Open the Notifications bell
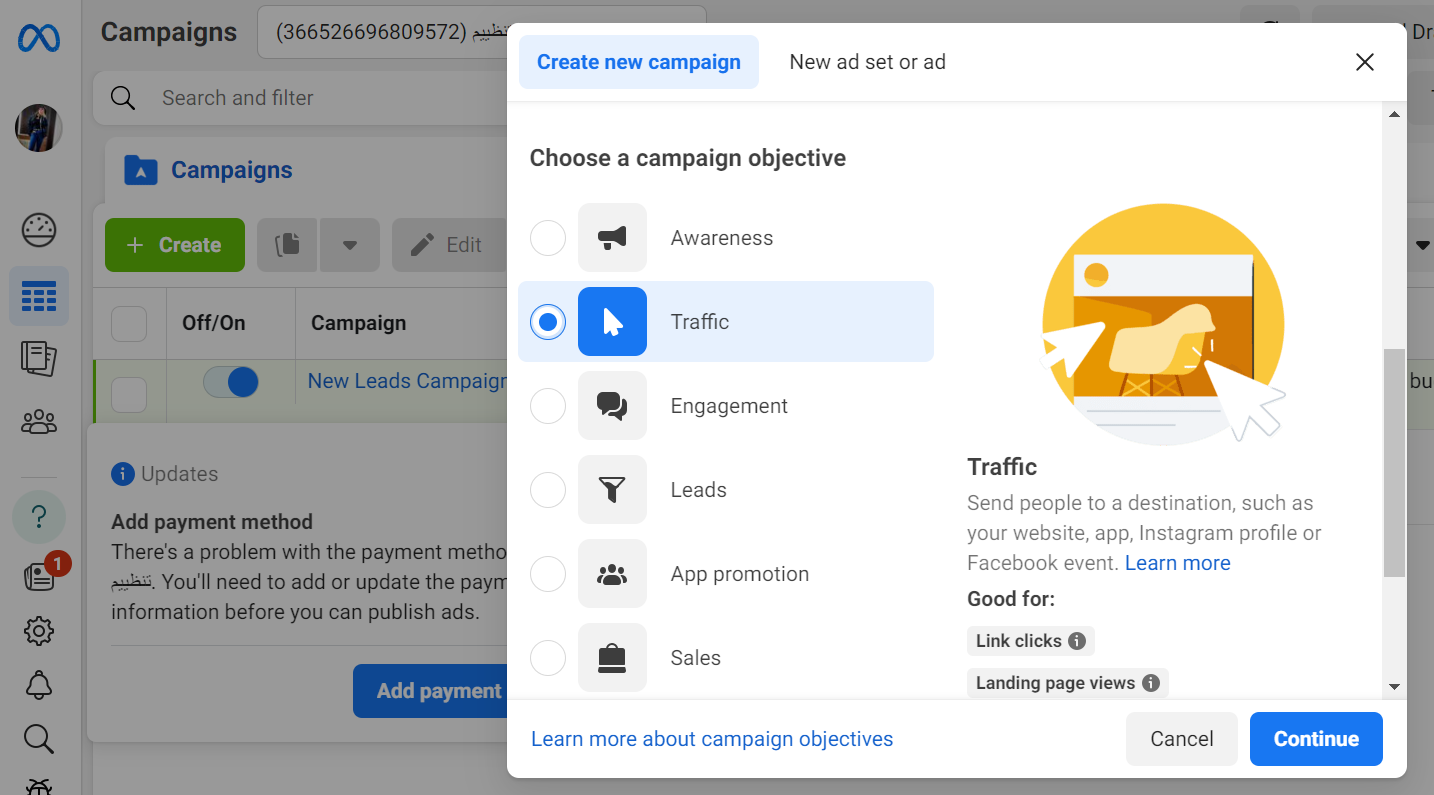This screenshot has height=795, width=1434. point(38,684)
